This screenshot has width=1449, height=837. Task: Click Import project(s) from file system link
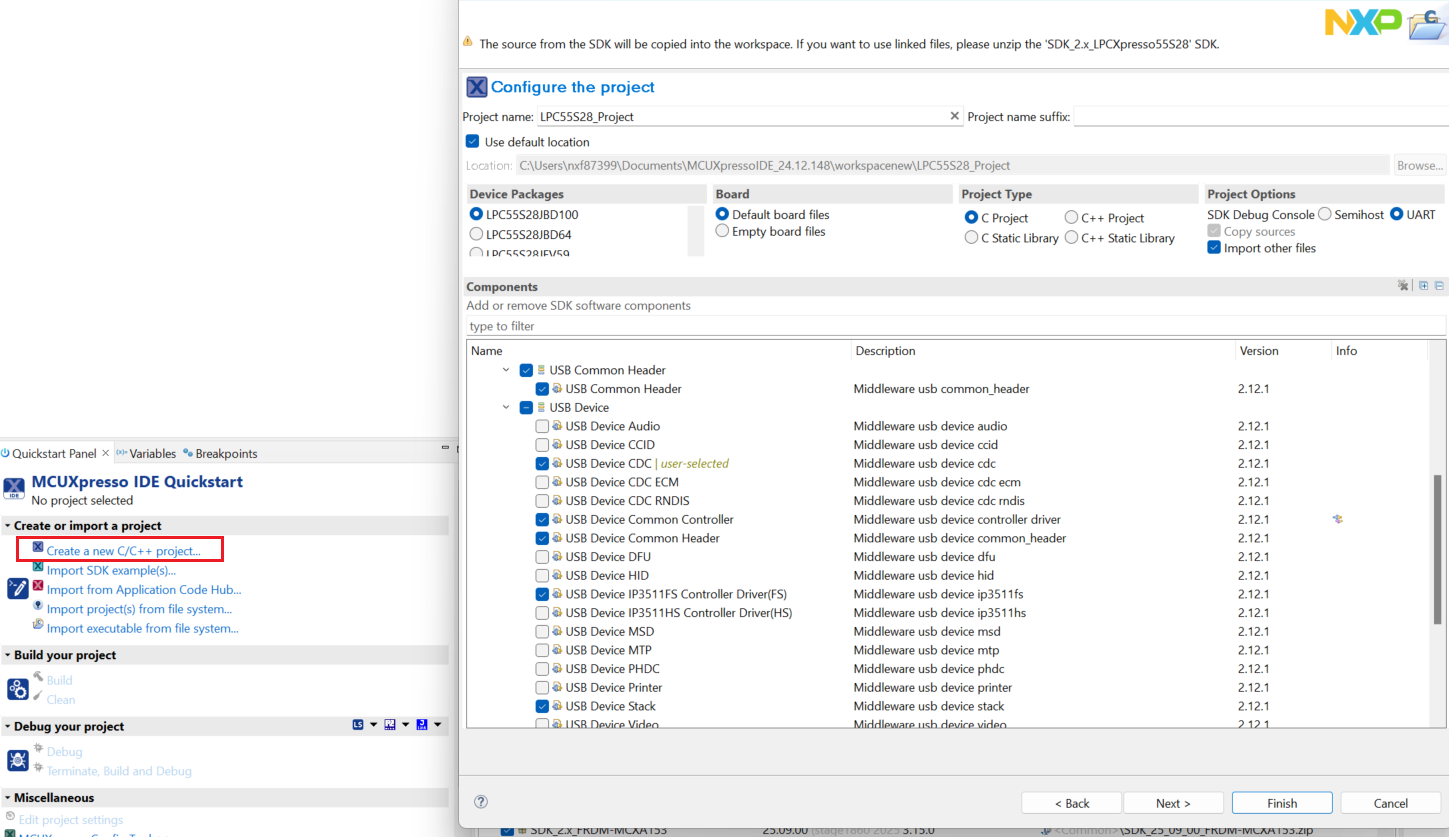click(139, 609)
